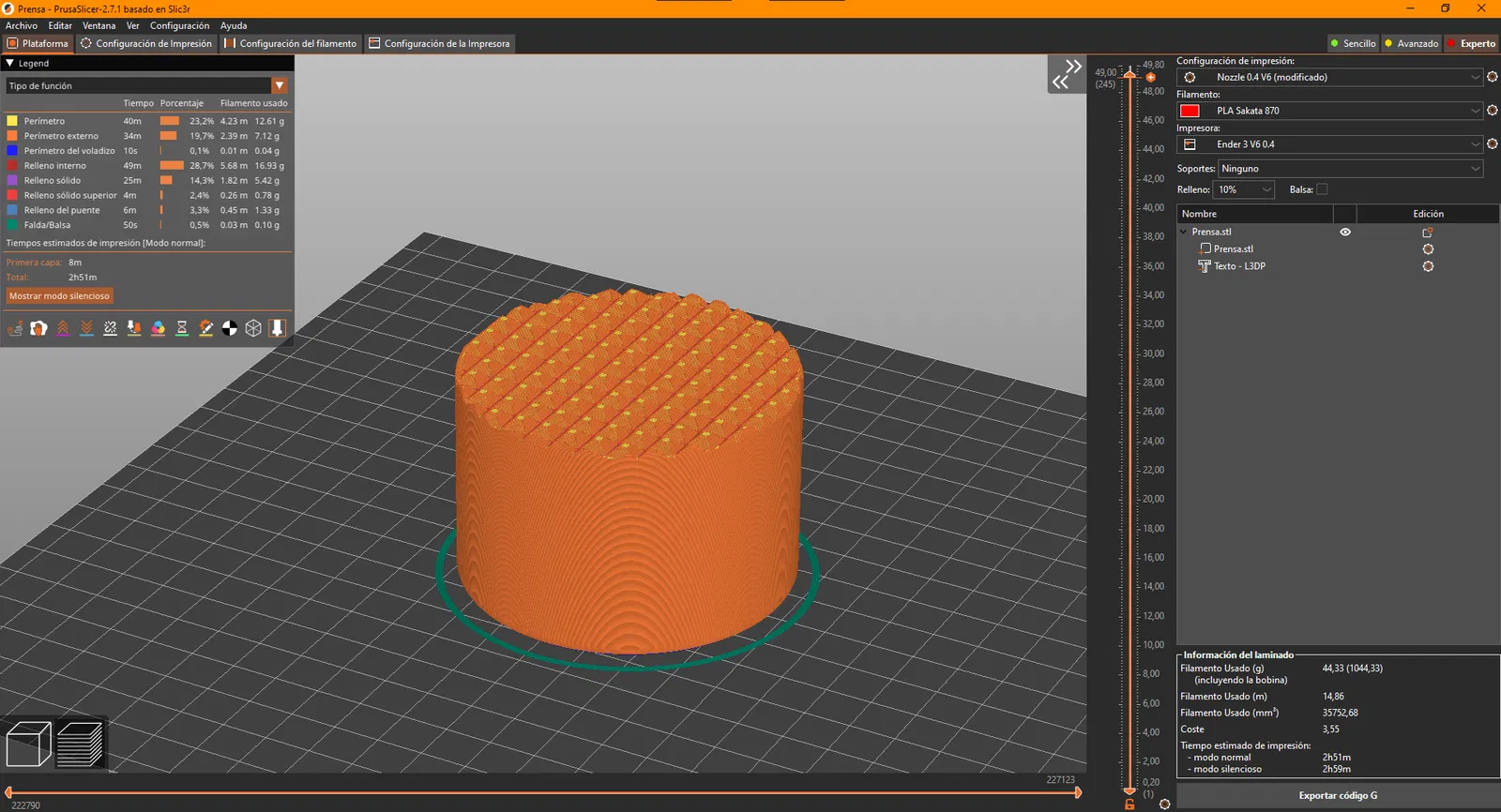This screenshot has height=812, width=1501.
Task: Click the Exportar código G button
Action: click(x=1338, y=795)
